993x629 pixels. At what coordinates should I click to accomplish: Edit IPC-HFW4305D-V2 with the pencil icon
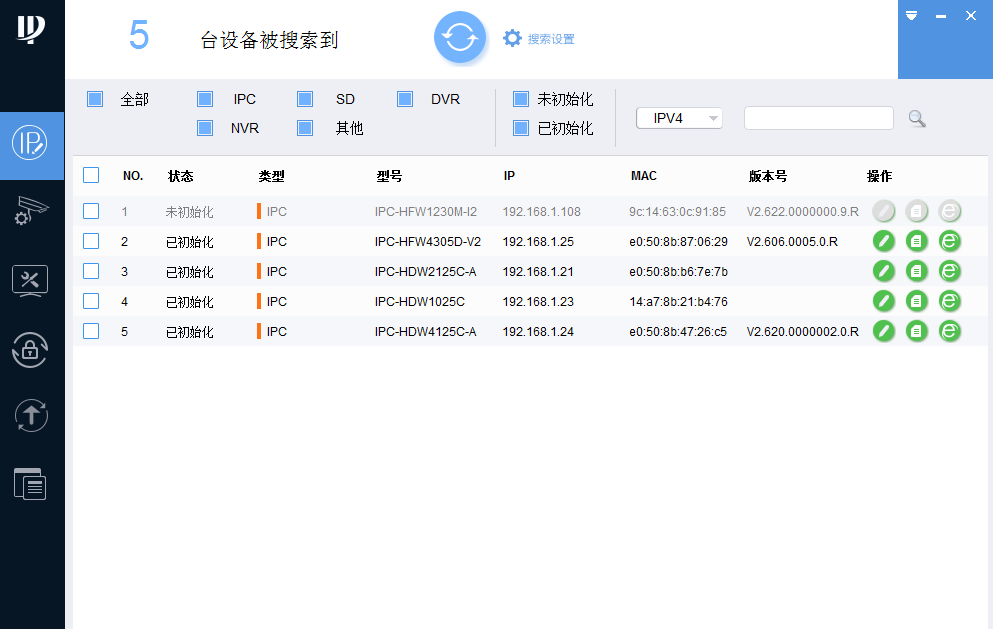[x=883, y=241]
